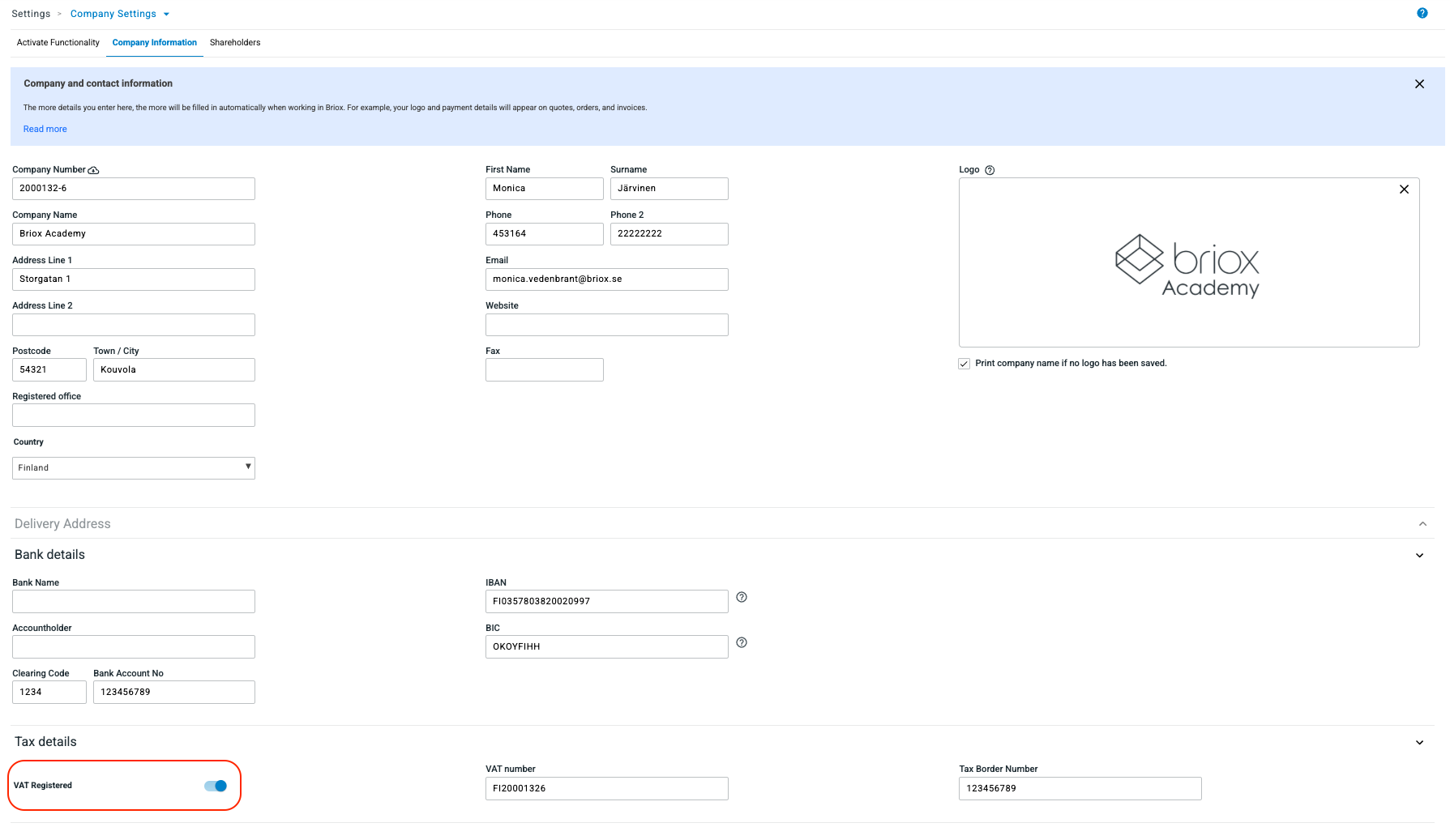Expand the Delivery Address section
1450x840 pixels.
click(1422, 524)
